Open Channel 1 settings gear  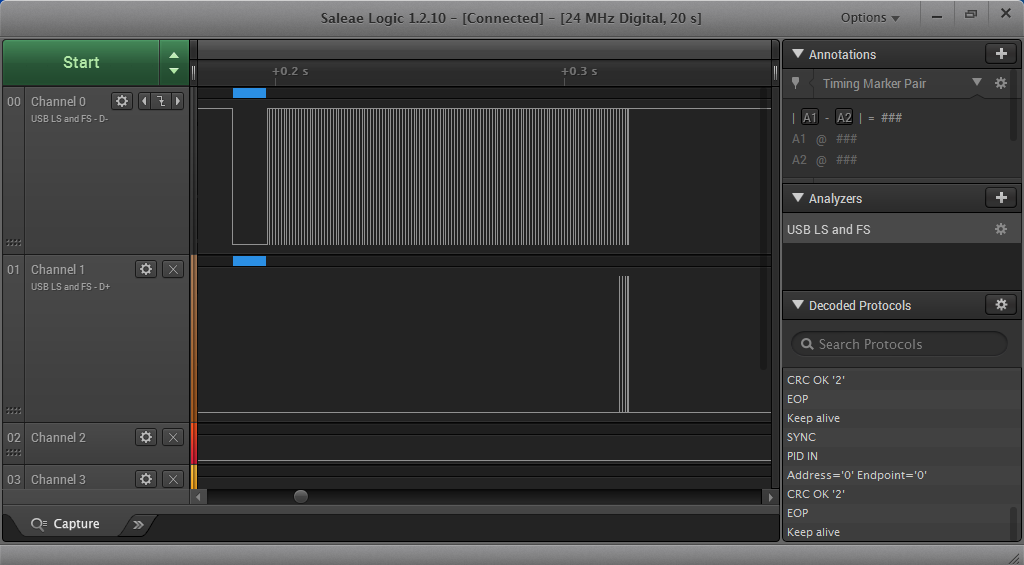click(146, 269)
